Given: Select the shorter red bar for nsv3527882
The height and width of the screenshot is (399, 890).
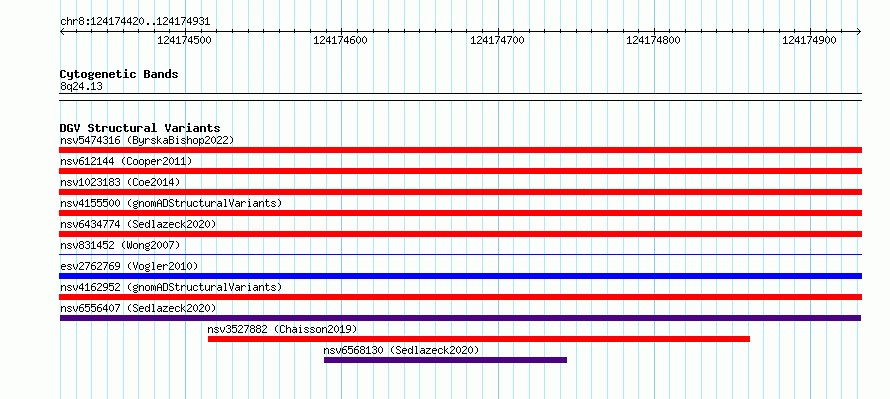Looking at the screenshot, I should (478, 339).
